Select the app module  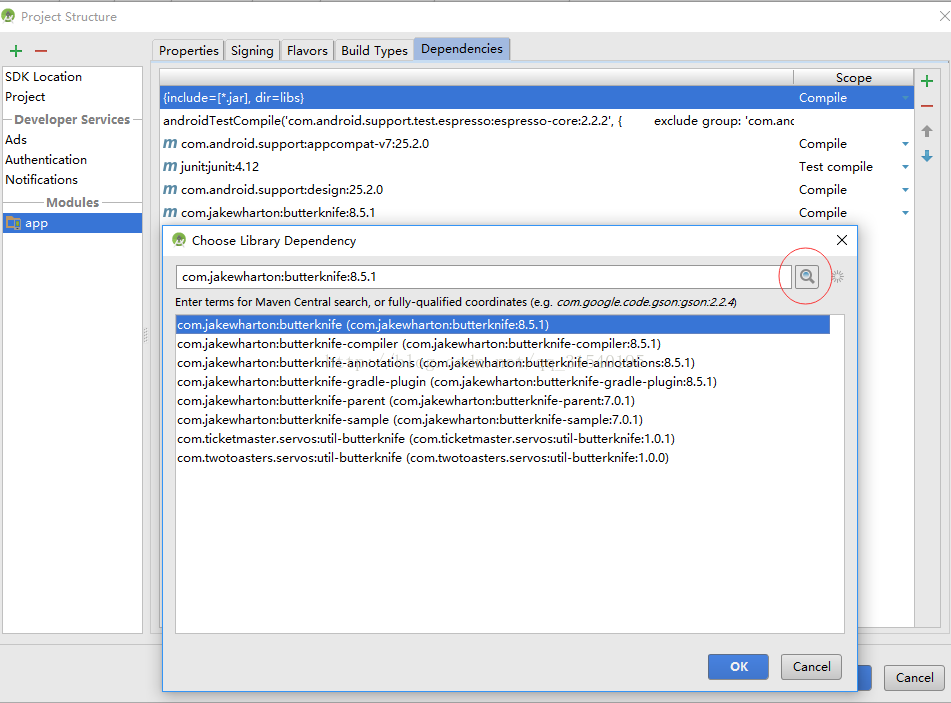(x=72, y=223)
